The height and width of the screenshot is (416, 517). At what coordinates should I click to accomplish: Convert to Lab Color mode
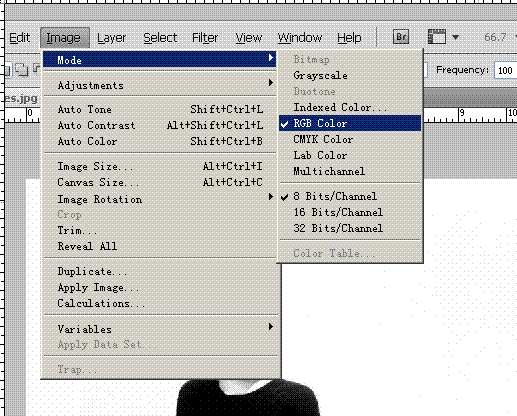pyautogui.click(x=350, y=155)
